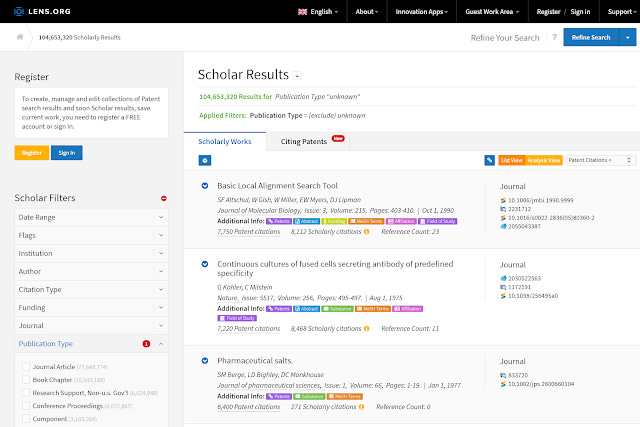Open PubMed ID 2231712 identifier
Viewport: 640px width, 427px height.
[519, 209]
